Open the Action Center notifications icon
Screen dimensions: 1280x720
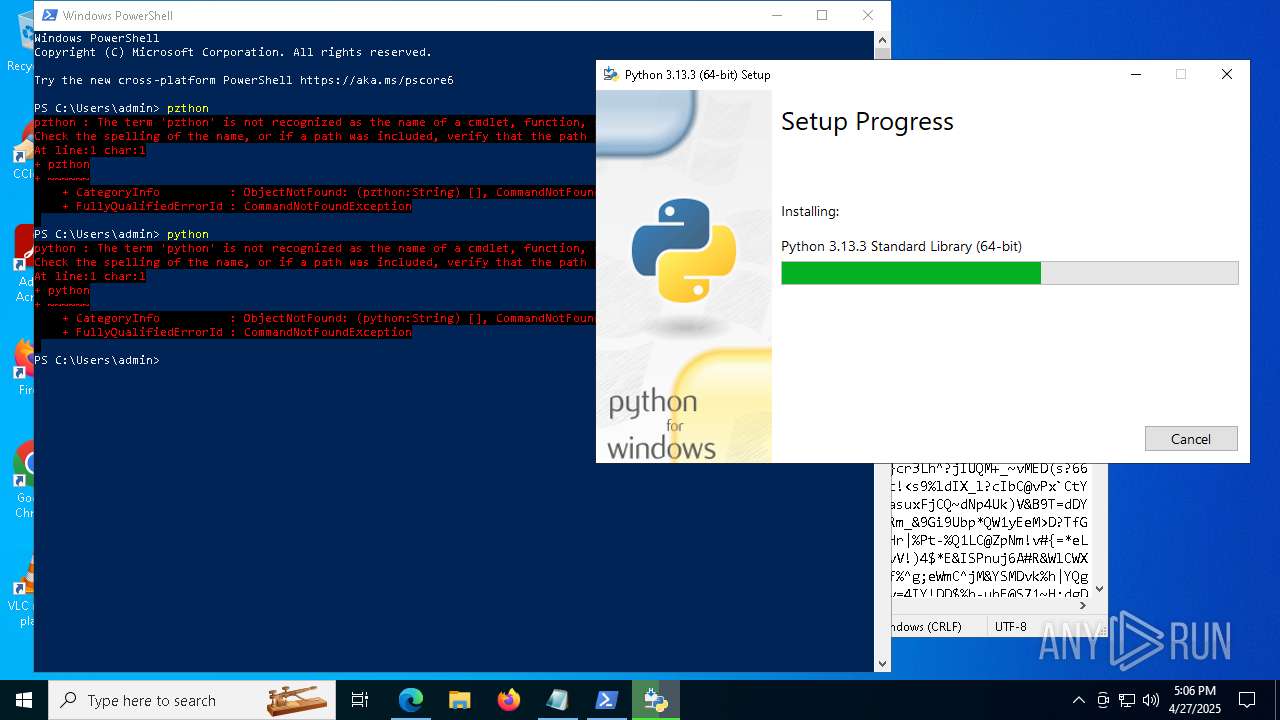click(1247, 700)
